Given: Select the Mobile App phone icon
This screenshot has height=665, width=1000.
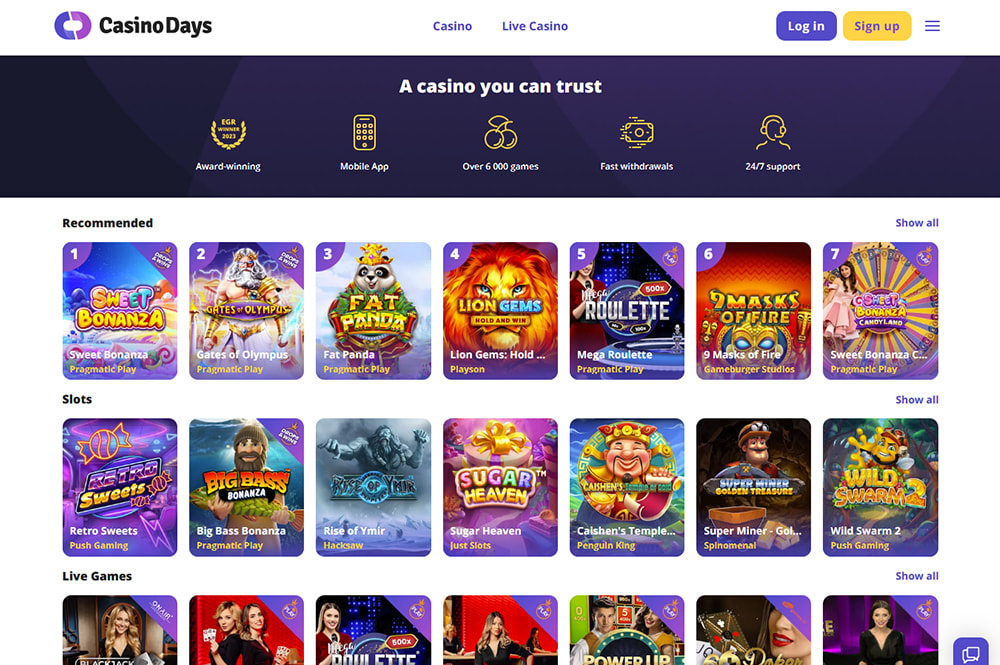Looking at the screenshot, I should [x=364, y=133].
